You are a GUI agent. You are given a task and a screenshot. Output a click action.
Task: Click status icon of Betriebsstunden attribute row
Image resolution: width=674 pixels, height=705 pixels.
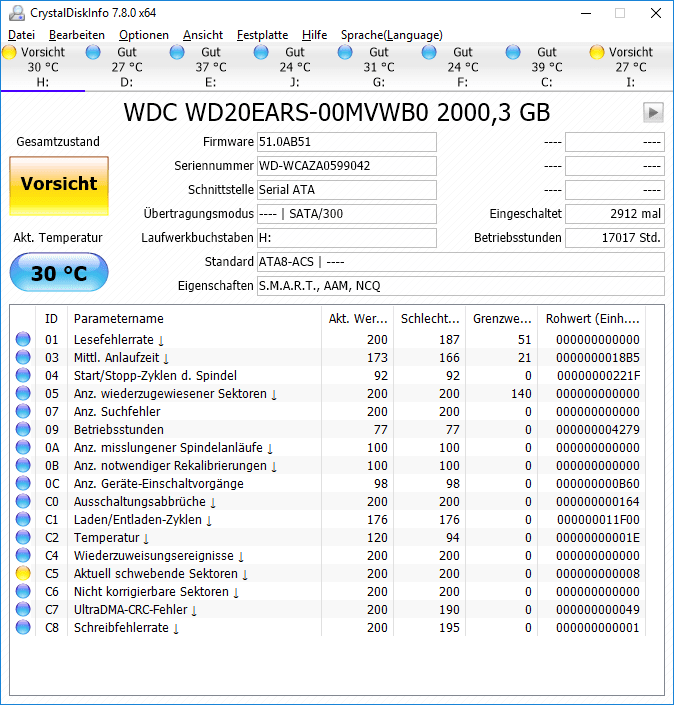[x=23, y=429]
